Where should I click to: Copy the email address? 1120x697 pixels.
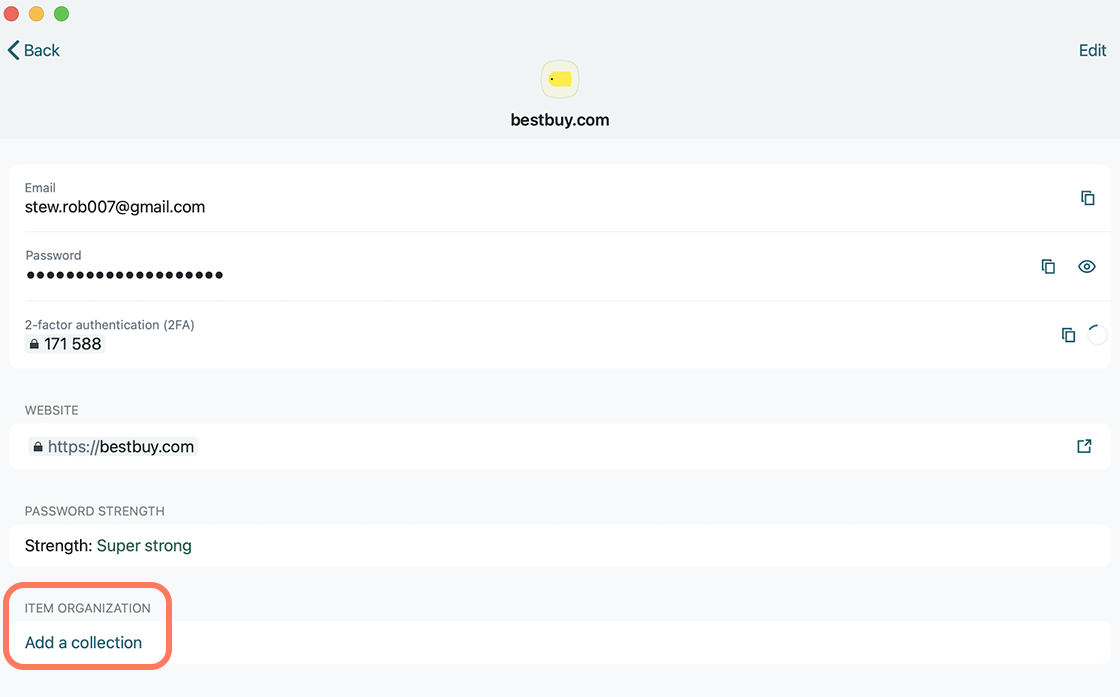pos(1087,198)
